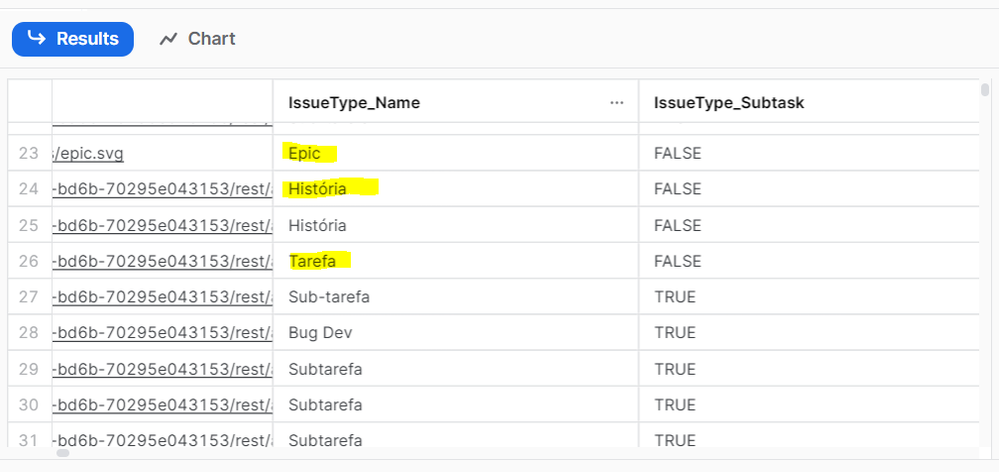This screenshot has width=999, height=472.
Task: Switch to the Results tab
Action: (73, 39)
